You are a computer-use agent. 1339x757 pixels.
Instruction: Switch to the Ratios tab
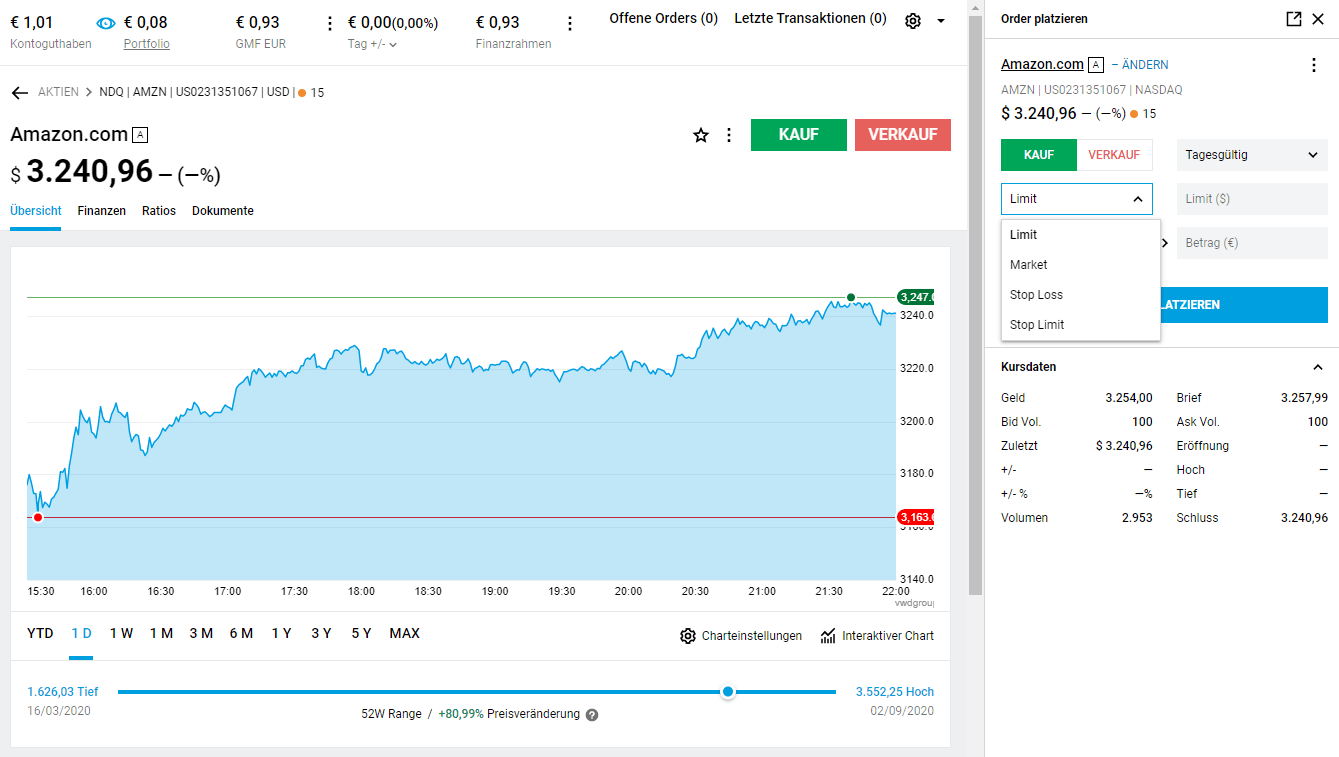tap(159, 211)
